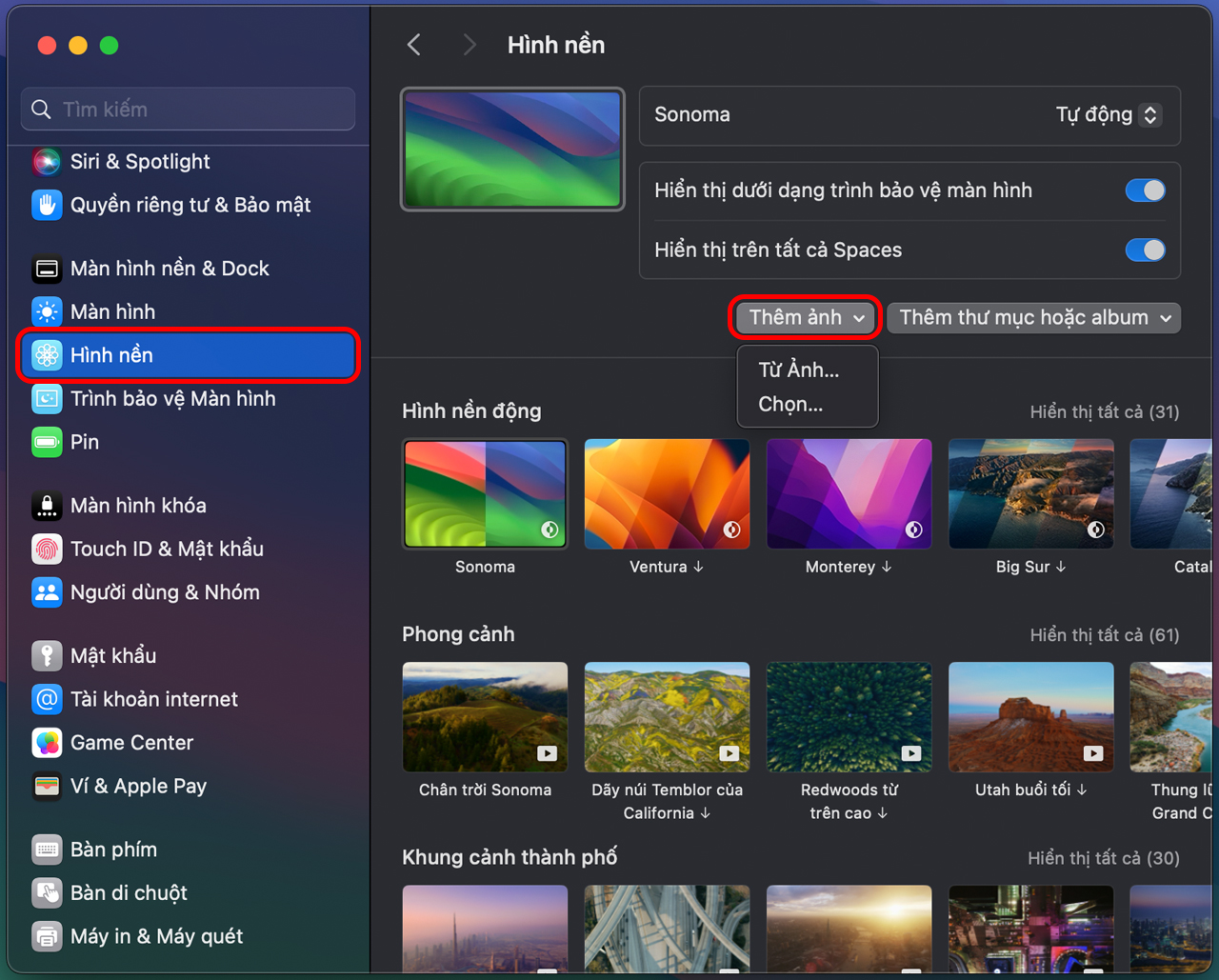Click the Utah buổi tối download arrow
Viewport: 1219px width, 980px height.
click(x=1082, y=790)
